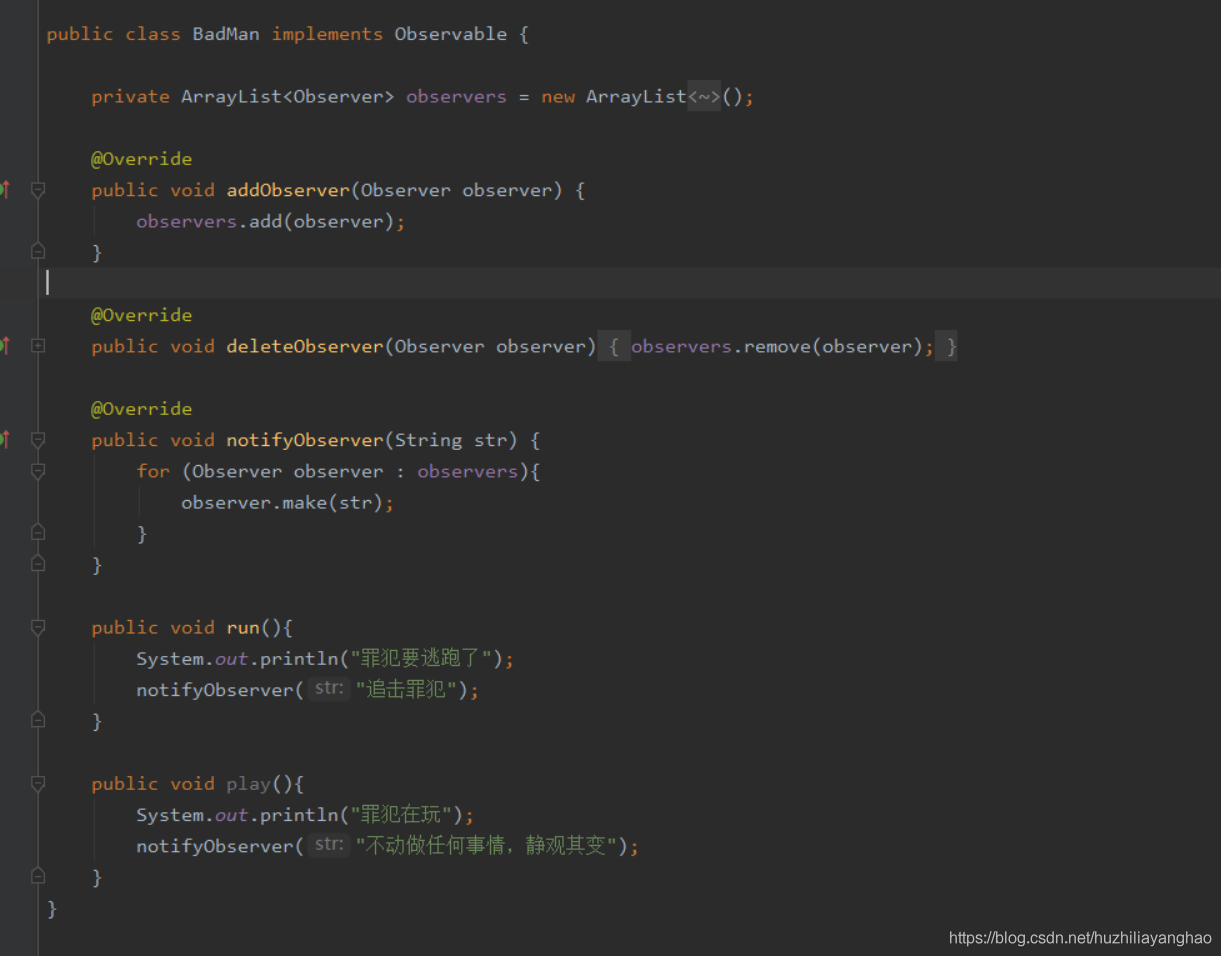Click observers at end of for header
This screenshot has width=1222, height=957.
(x=467, y=471)
